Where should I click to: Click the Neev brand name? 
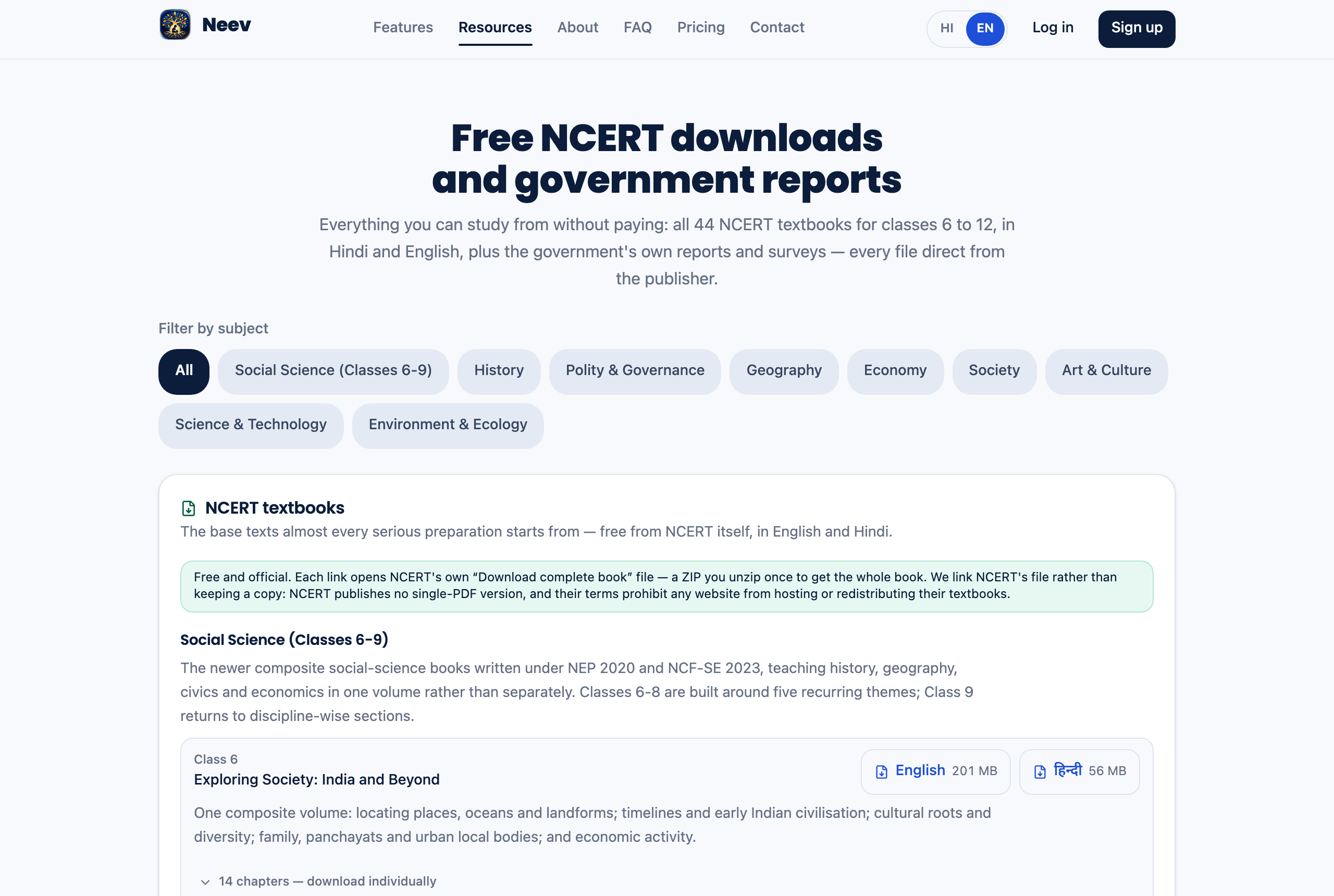coord(226,25)
